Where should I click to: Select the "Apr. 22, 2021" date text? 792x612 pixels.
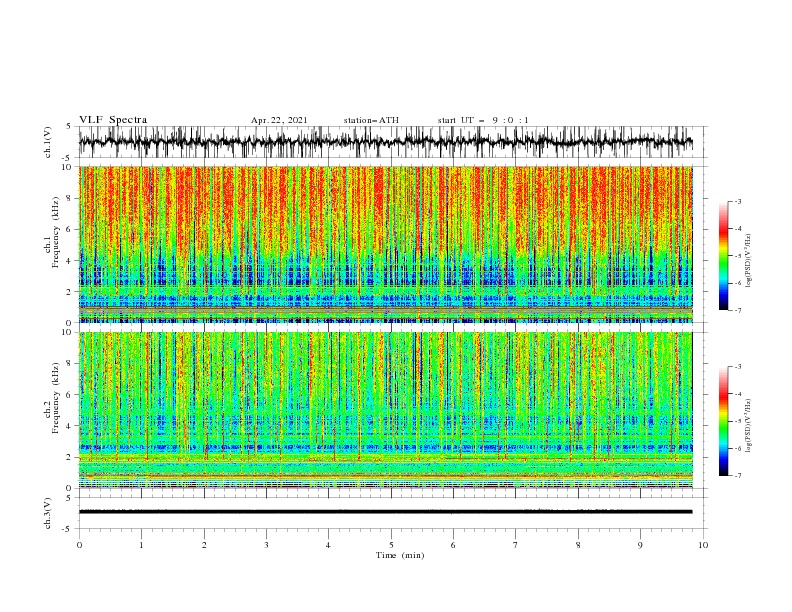(x=279, y=120)
